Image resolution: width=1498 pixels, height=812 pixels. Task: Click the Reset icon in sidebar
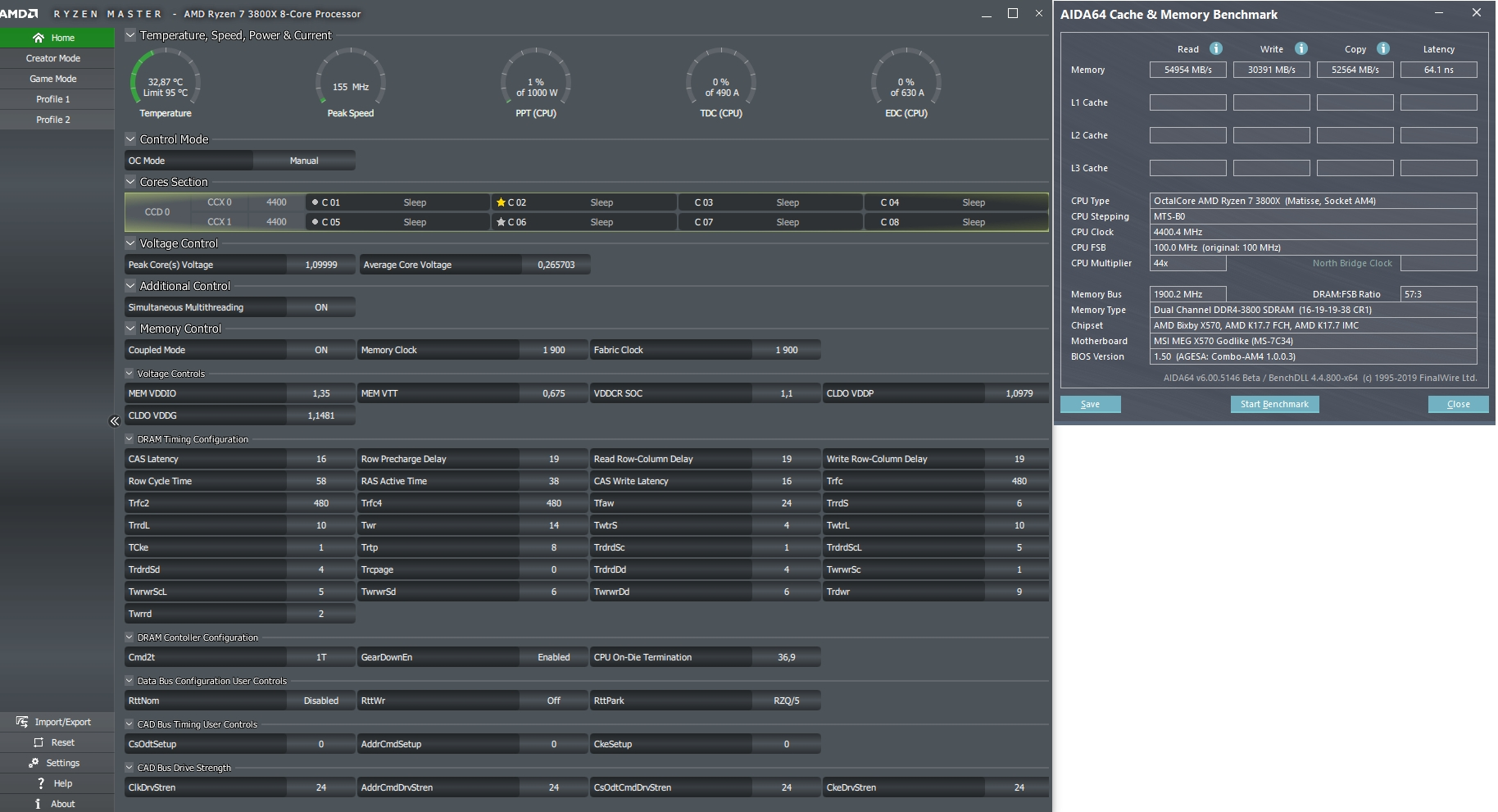tap(39, 742)
